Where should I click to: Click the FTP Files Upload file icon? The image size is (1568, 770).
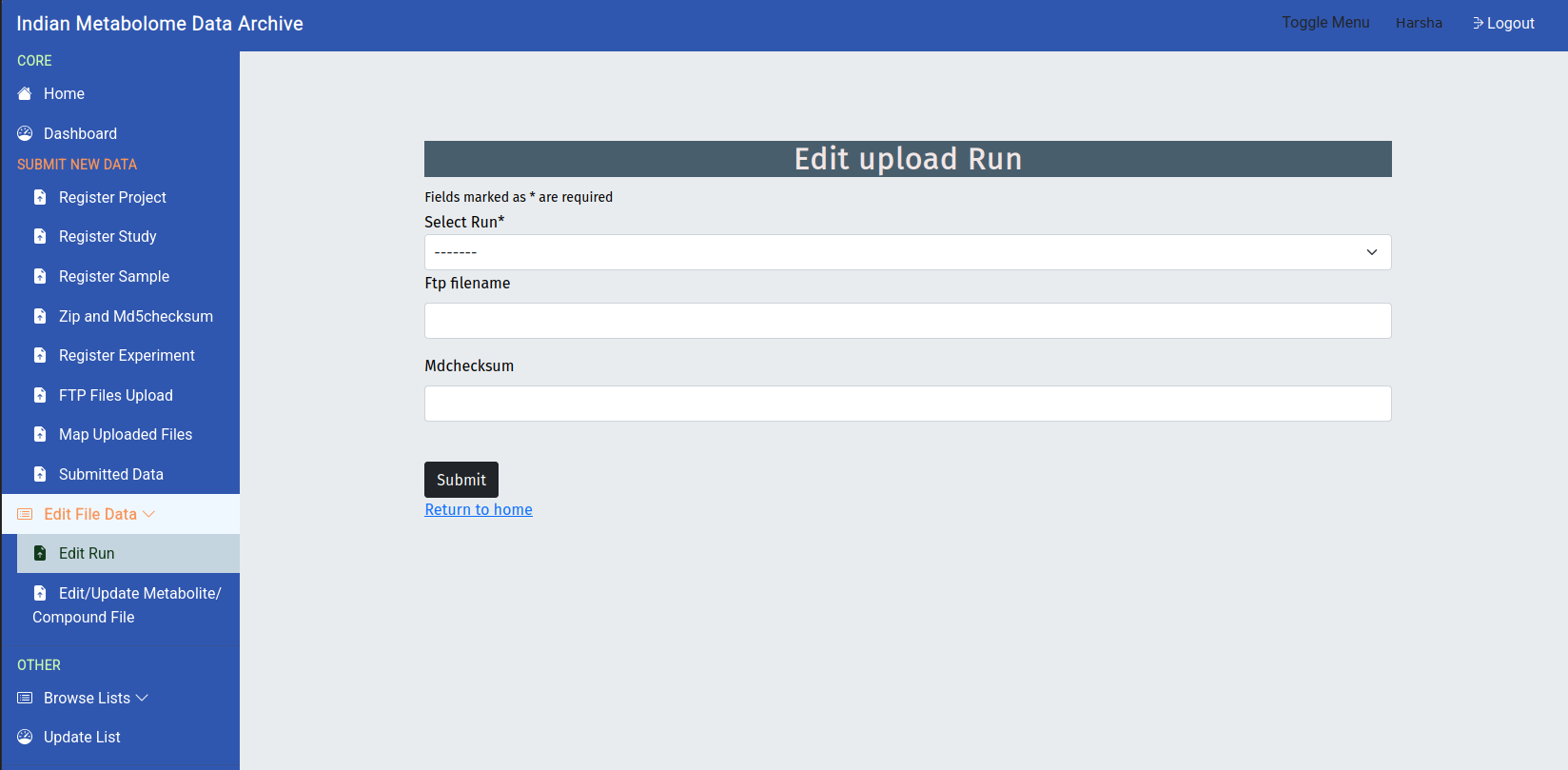40,395
